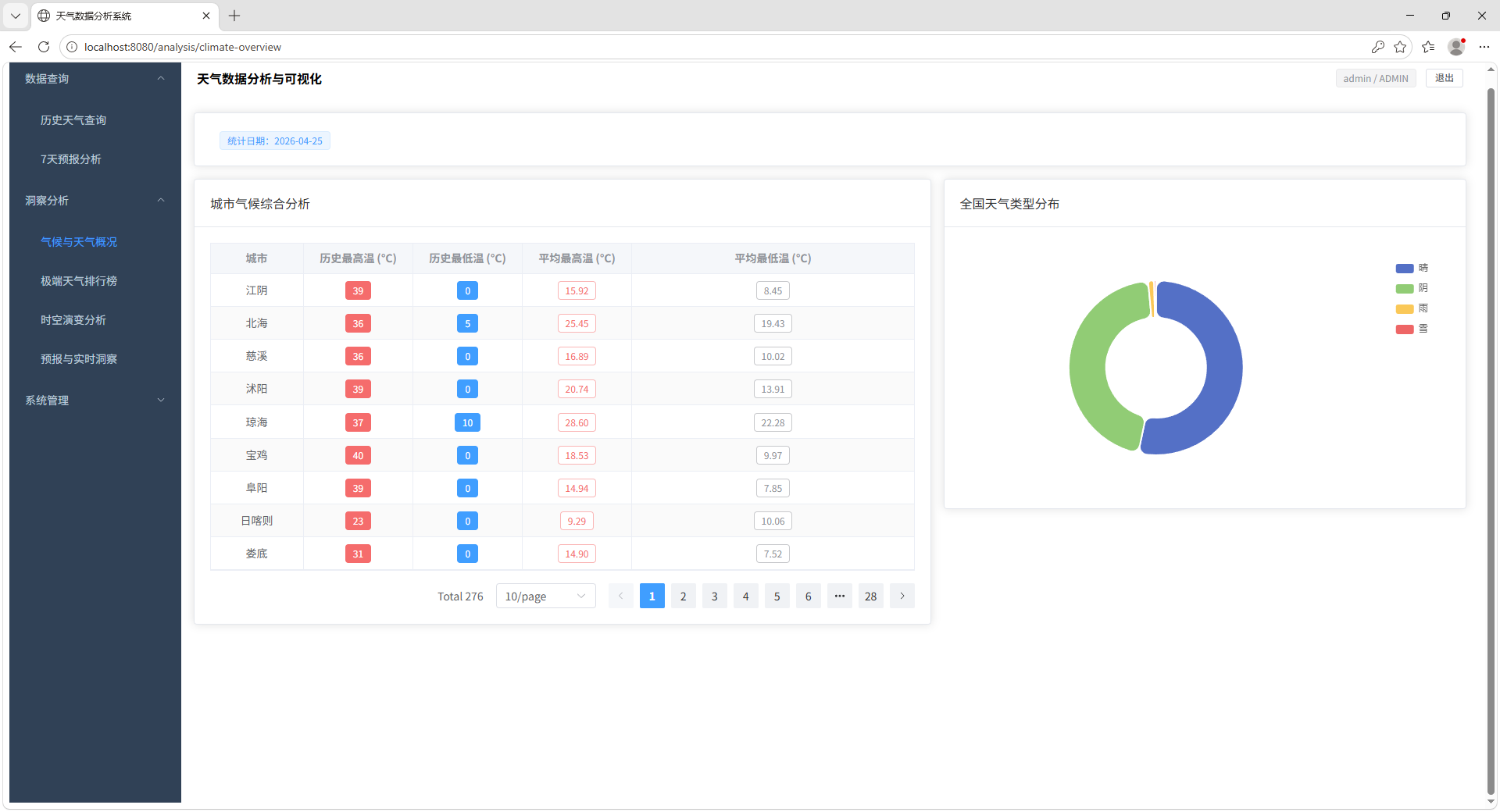
Task: Toggle the 晴 legend item in chart
Action: click(1411, 268)
